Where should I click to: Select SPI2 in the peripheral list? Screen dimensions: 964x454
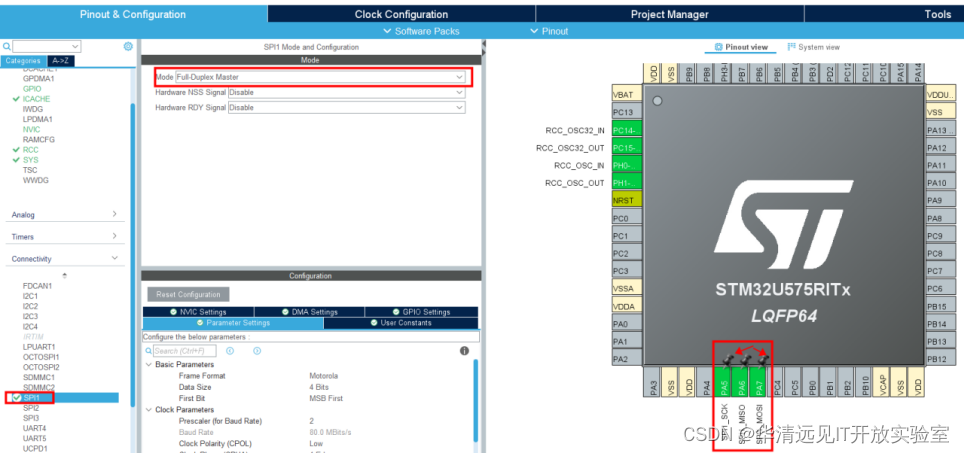click(x=31, y=408)
